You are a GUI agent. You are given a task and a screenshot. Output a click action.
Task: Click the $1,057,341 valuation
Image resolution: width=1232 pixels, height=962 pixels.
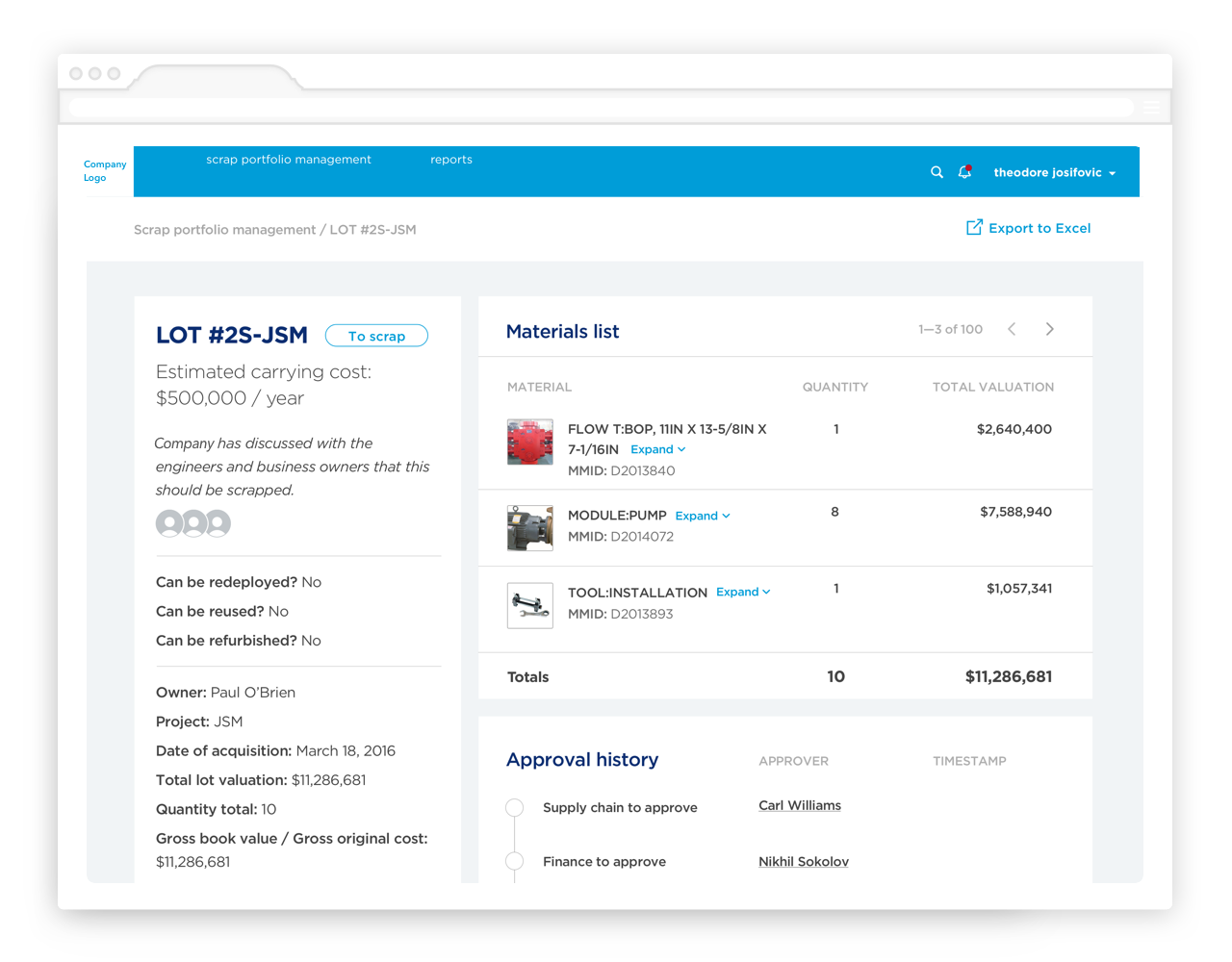1019,588
